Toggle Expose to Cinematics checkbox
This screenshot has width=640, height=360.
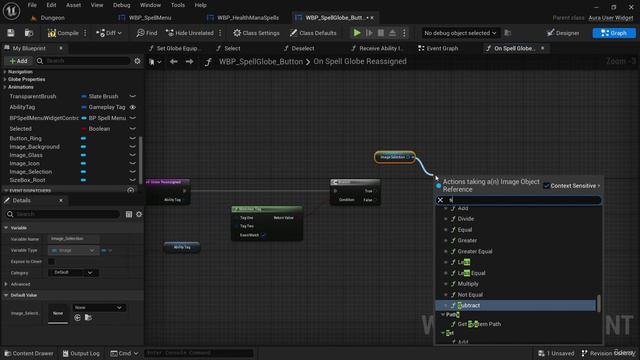(51, 261)
